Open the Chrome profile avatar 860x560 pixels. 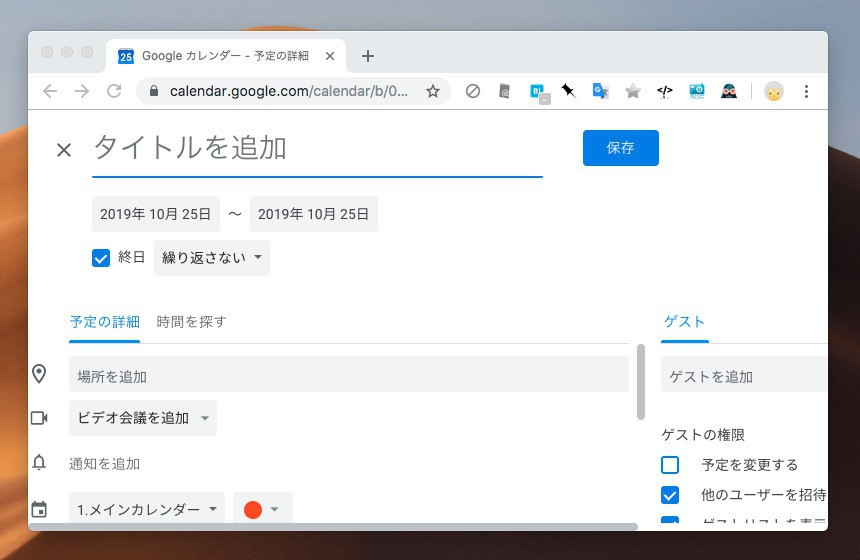point(773,91)
